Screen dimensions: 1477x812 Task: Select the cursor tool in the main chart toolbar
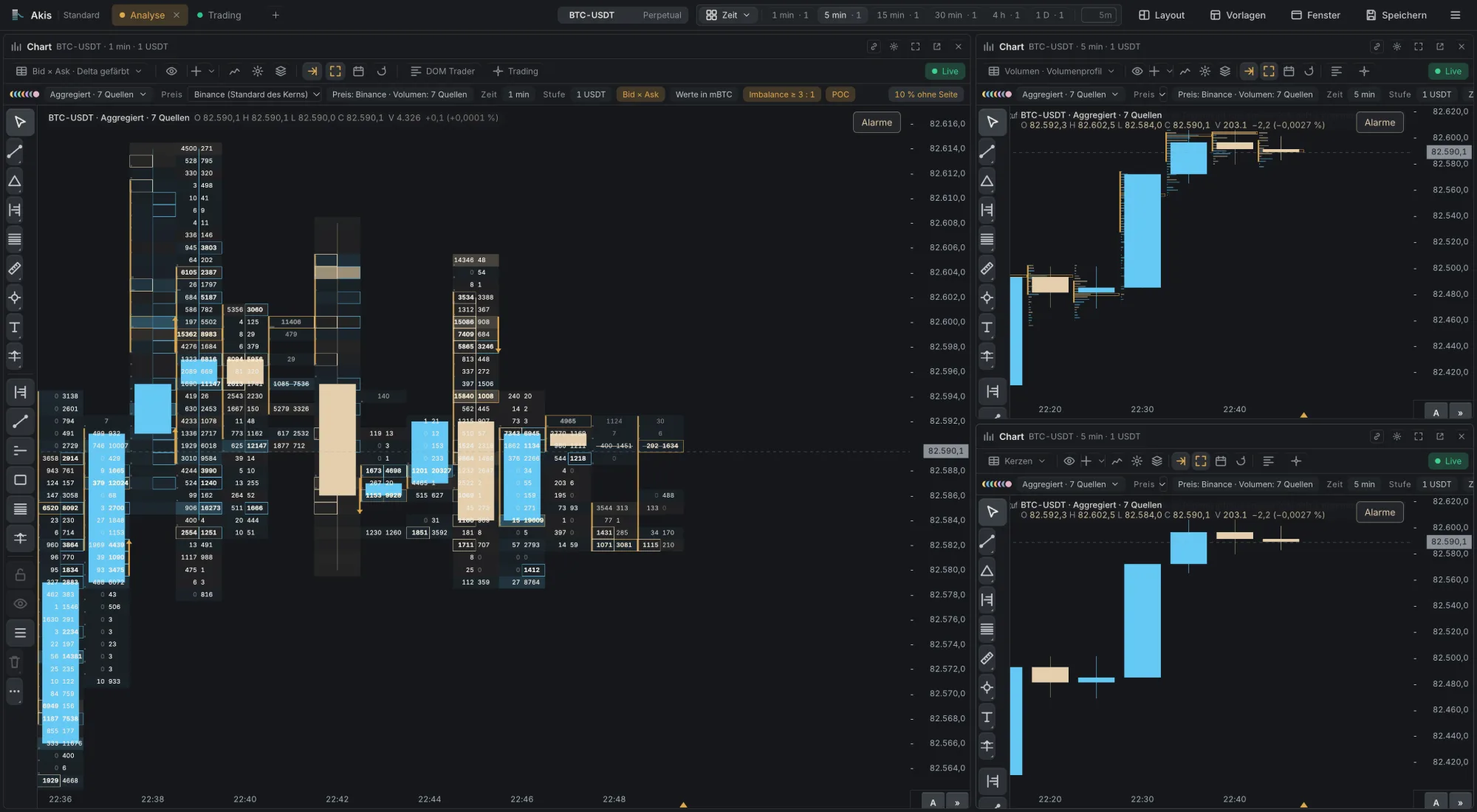pyautogui.click(x=20, y=122)
